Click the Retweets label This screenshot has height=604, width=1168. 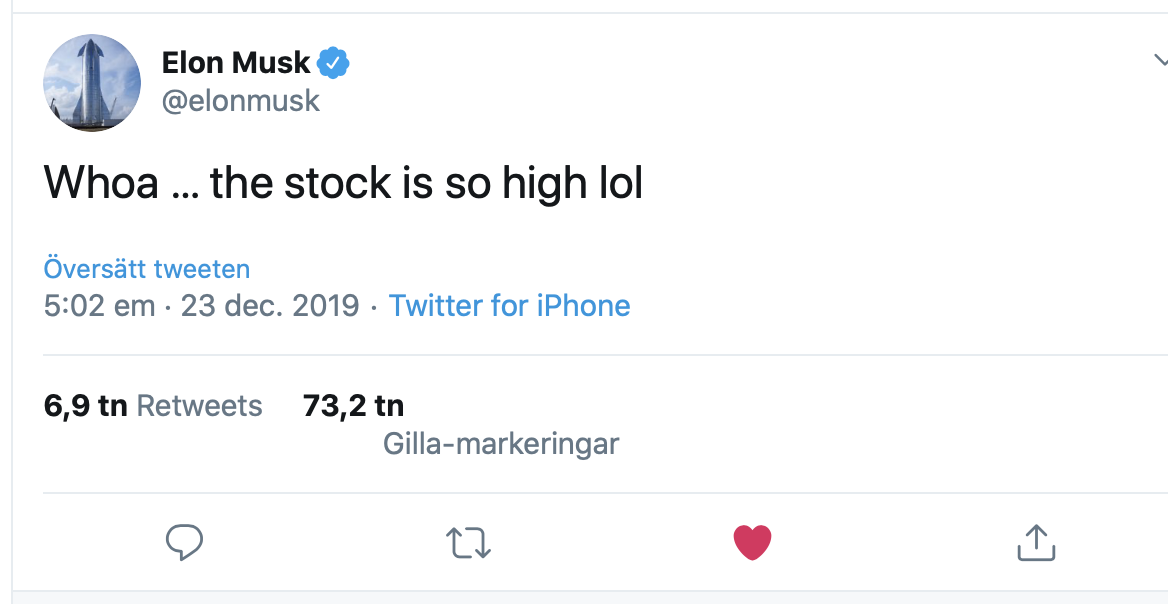pyautogui.click(x=200, y=406)
